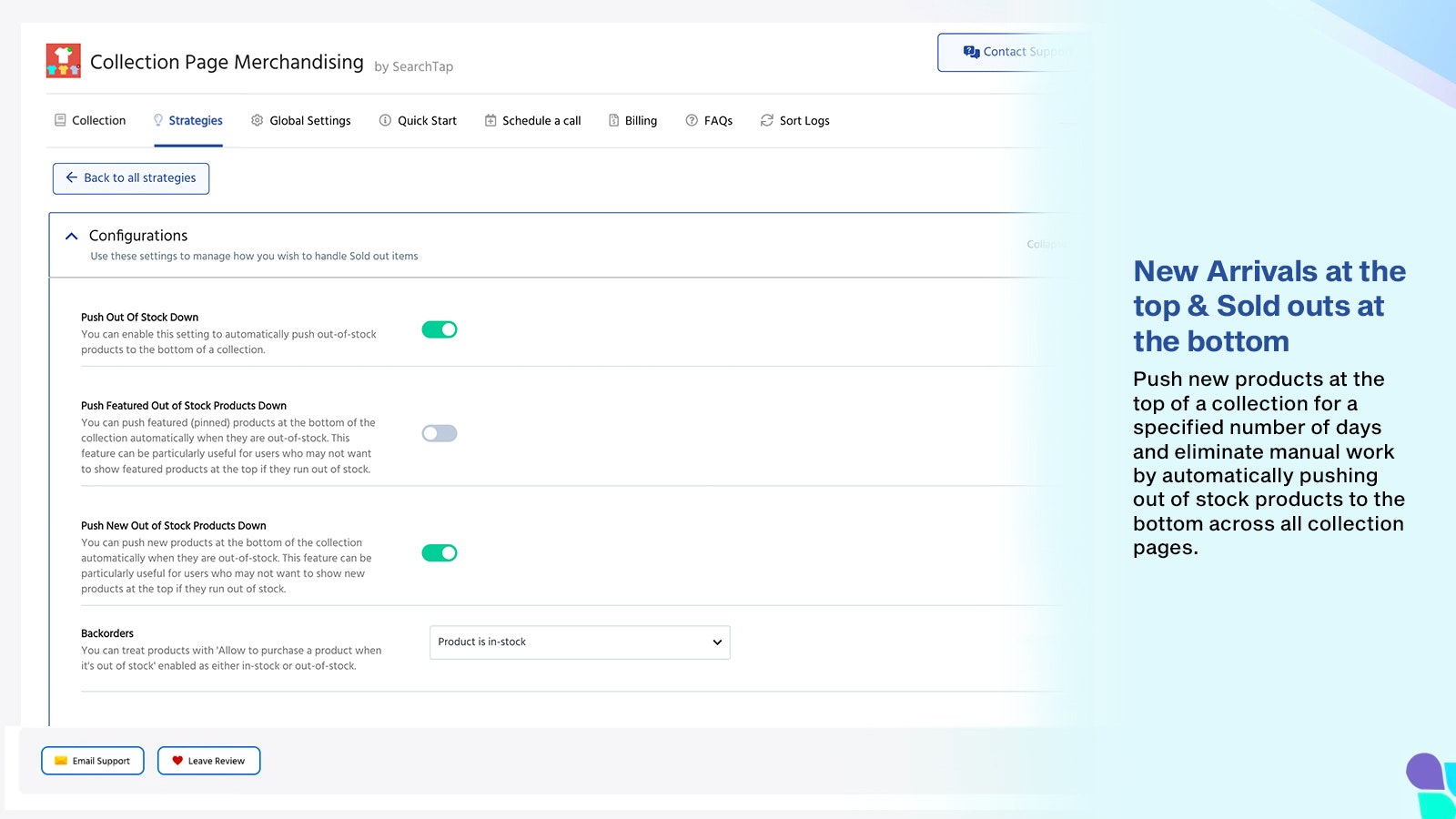Go to the Quick Start tab
The height and width of the screenshot is (819, 1456).
tap(418, 120)
